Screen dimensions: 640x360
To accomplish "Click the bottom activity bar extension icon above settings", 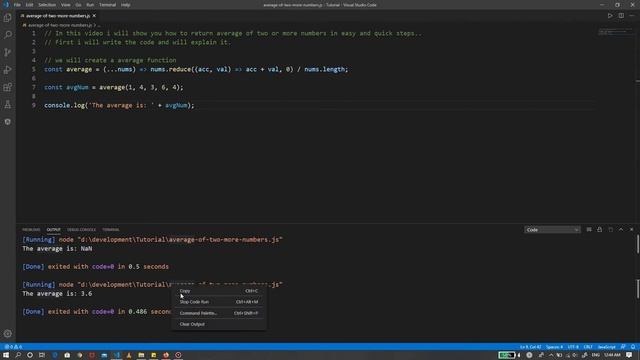I will pos(8,122).
